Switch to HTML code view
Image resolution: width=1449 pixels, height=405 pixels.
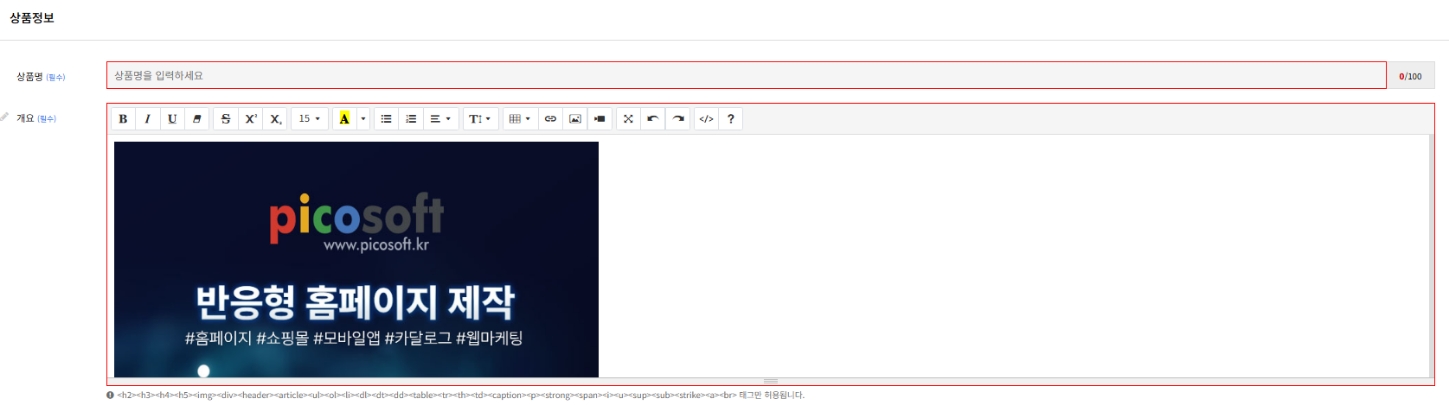(706, 119)
